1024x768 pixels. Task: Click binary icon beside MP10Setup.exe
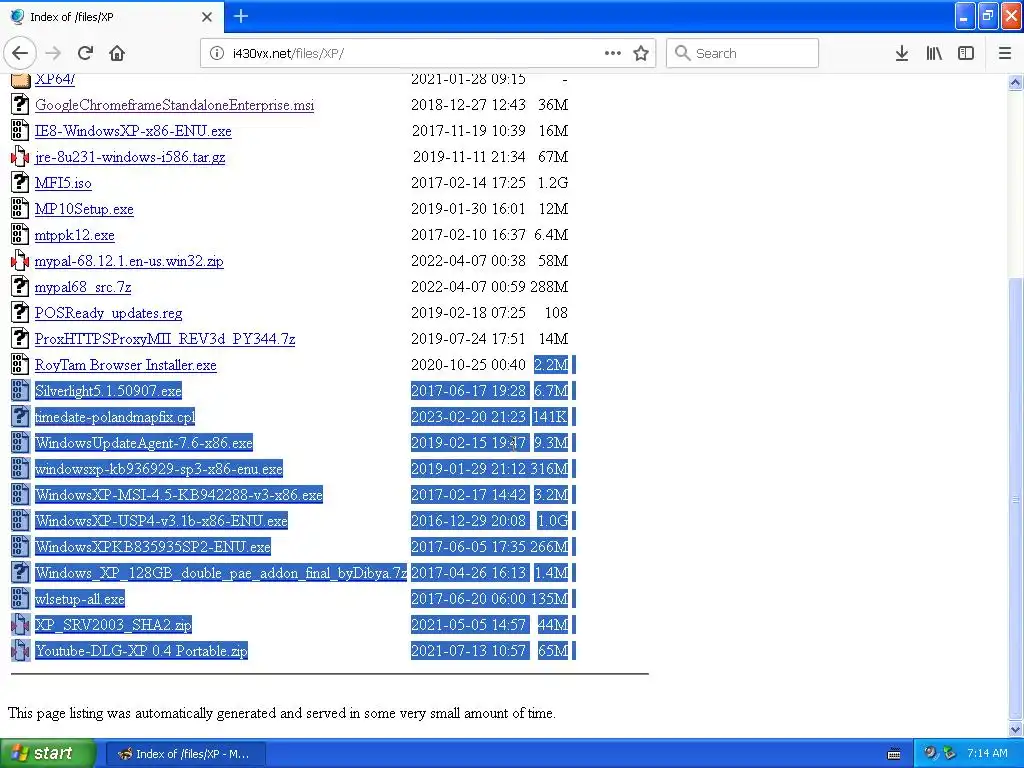pos(20,209)
